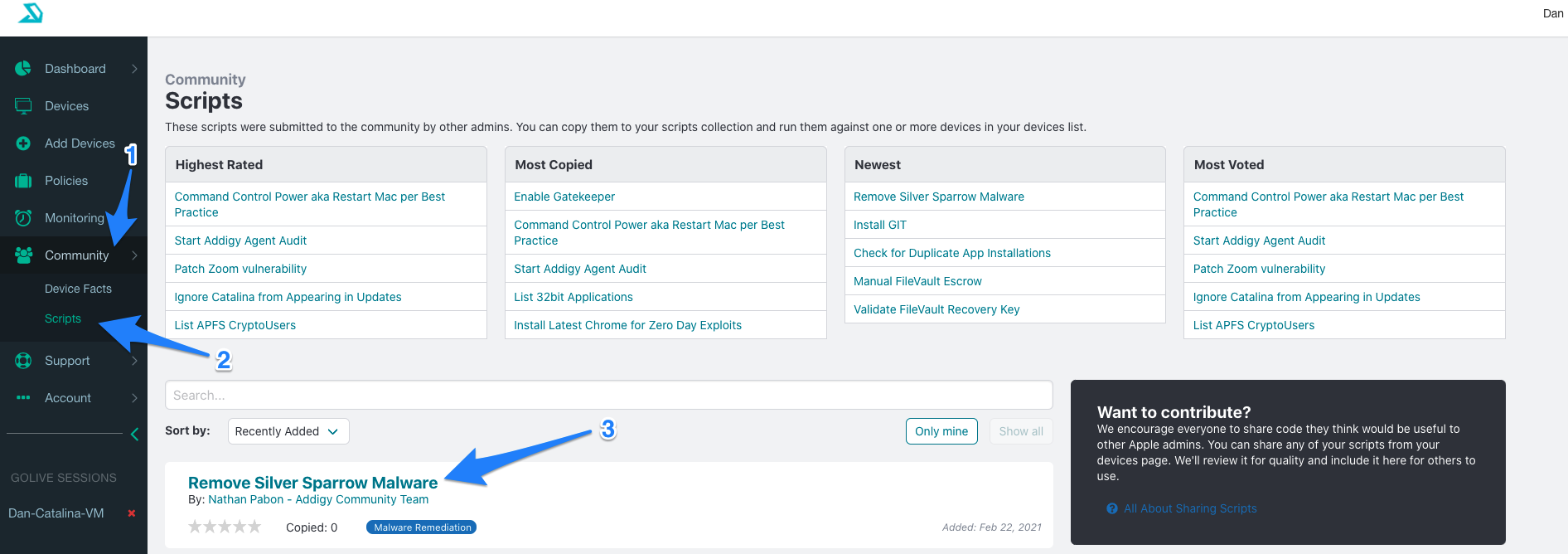
Task: Click the question mark icon beside All About Sharing Scripts
Action: coord(1112,508)
